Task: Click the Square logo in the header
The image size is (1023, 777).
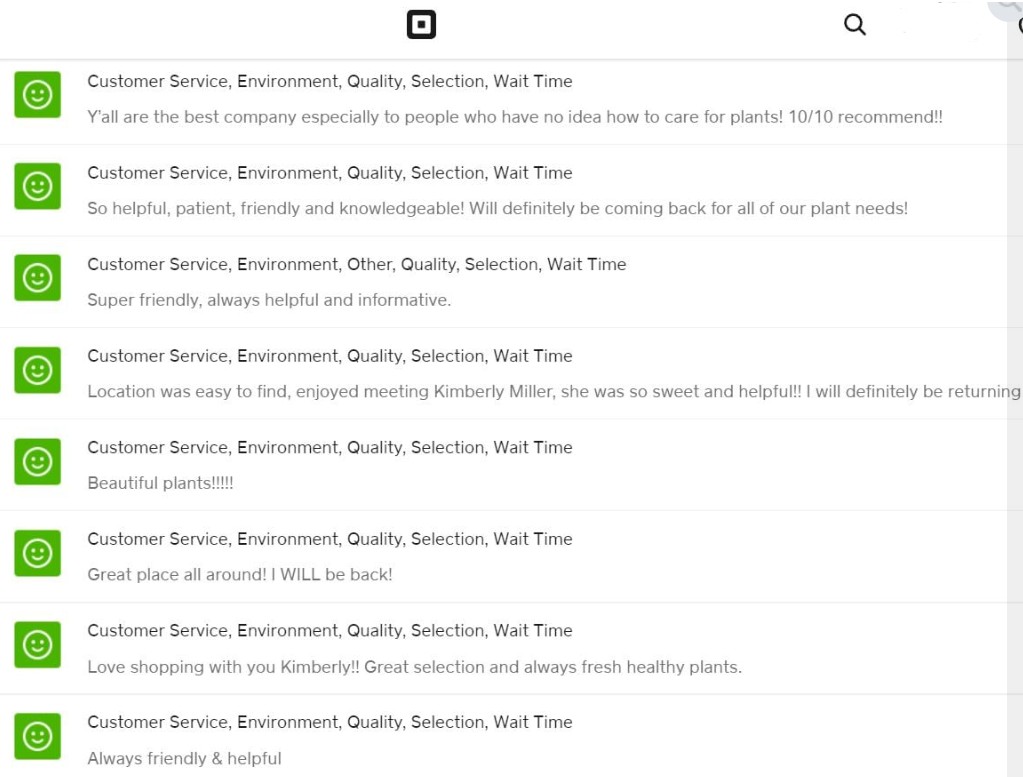Action: click(421, 25)
